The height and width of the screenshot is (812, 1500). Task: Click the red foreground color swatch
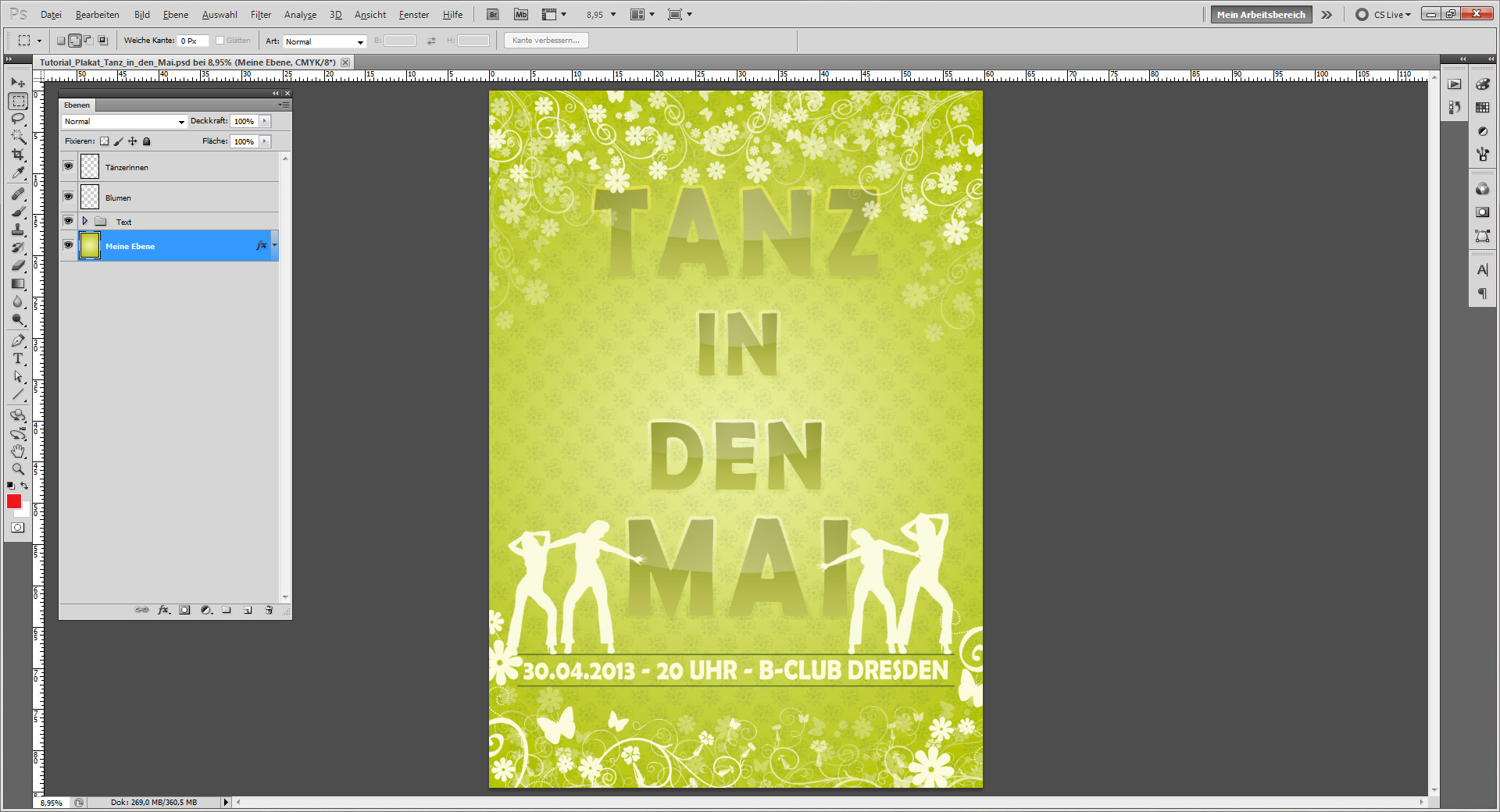13,502
